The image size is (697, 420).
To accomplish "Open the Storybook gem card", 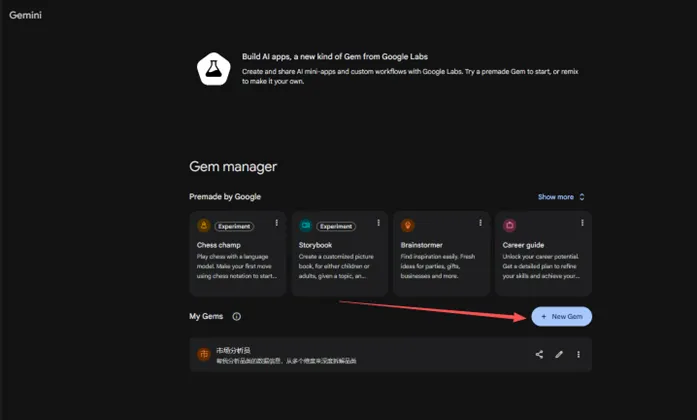I will (x=340, y=253).
